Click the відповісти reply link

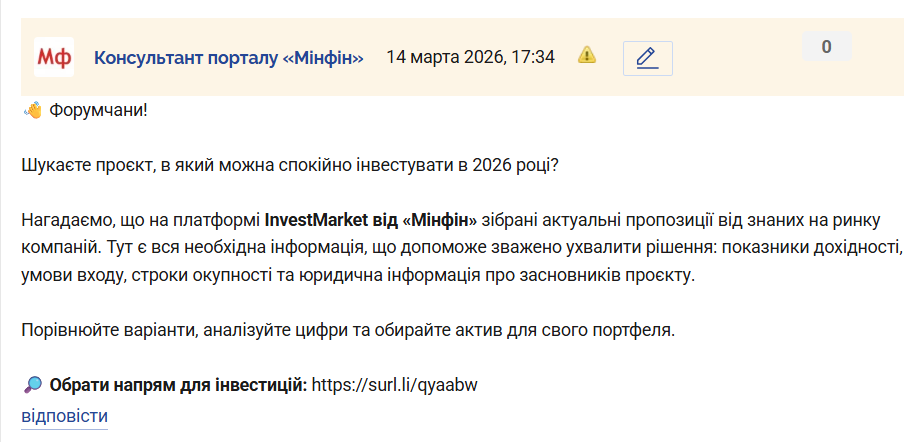pyautogui.click(x=64, y=416)
